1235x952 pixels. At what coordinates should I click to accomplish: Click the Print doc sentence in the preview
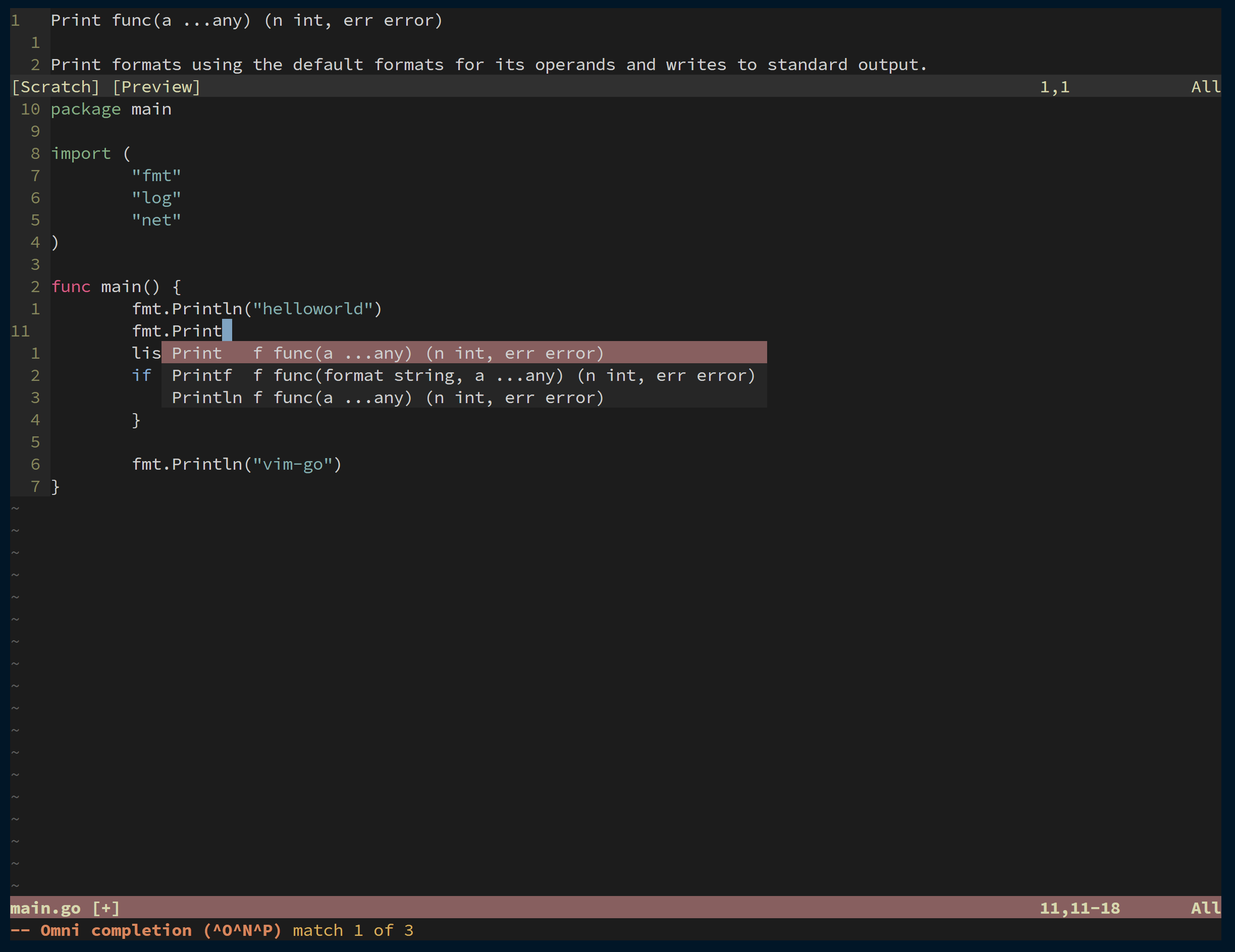[489, 65]
